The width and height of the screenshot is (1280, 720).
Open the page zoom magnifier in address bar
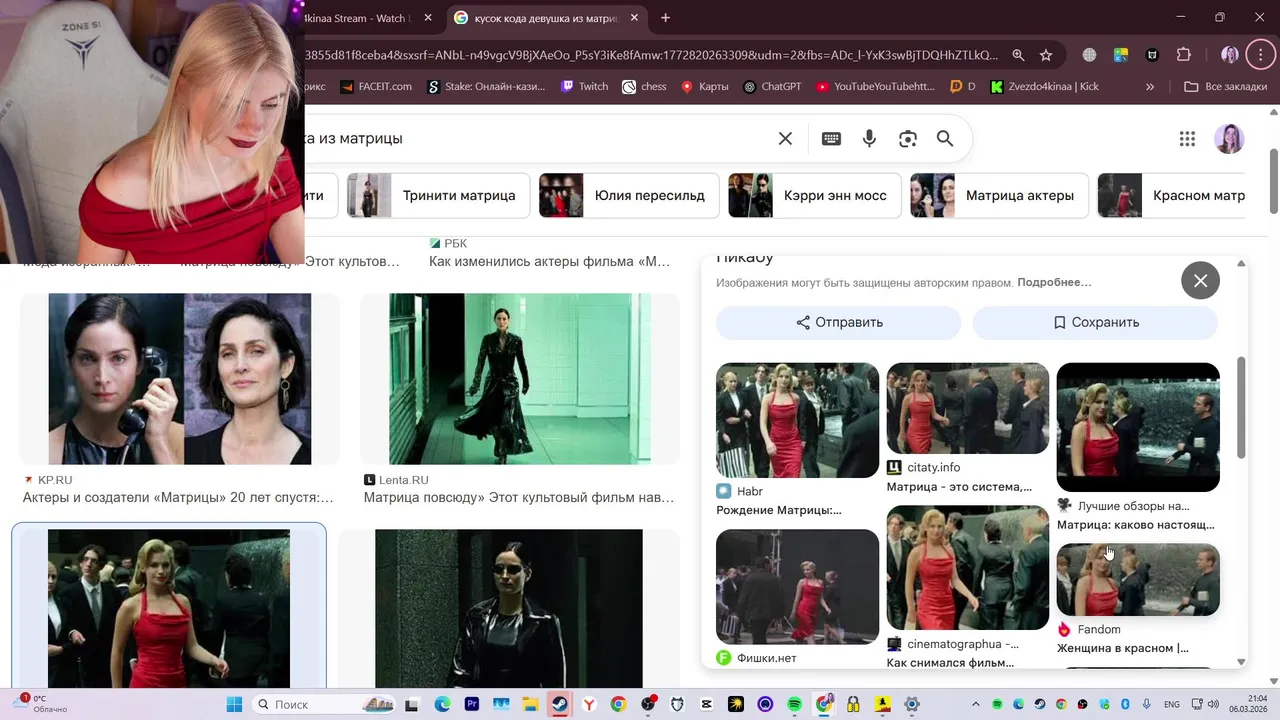point(1018,55)
